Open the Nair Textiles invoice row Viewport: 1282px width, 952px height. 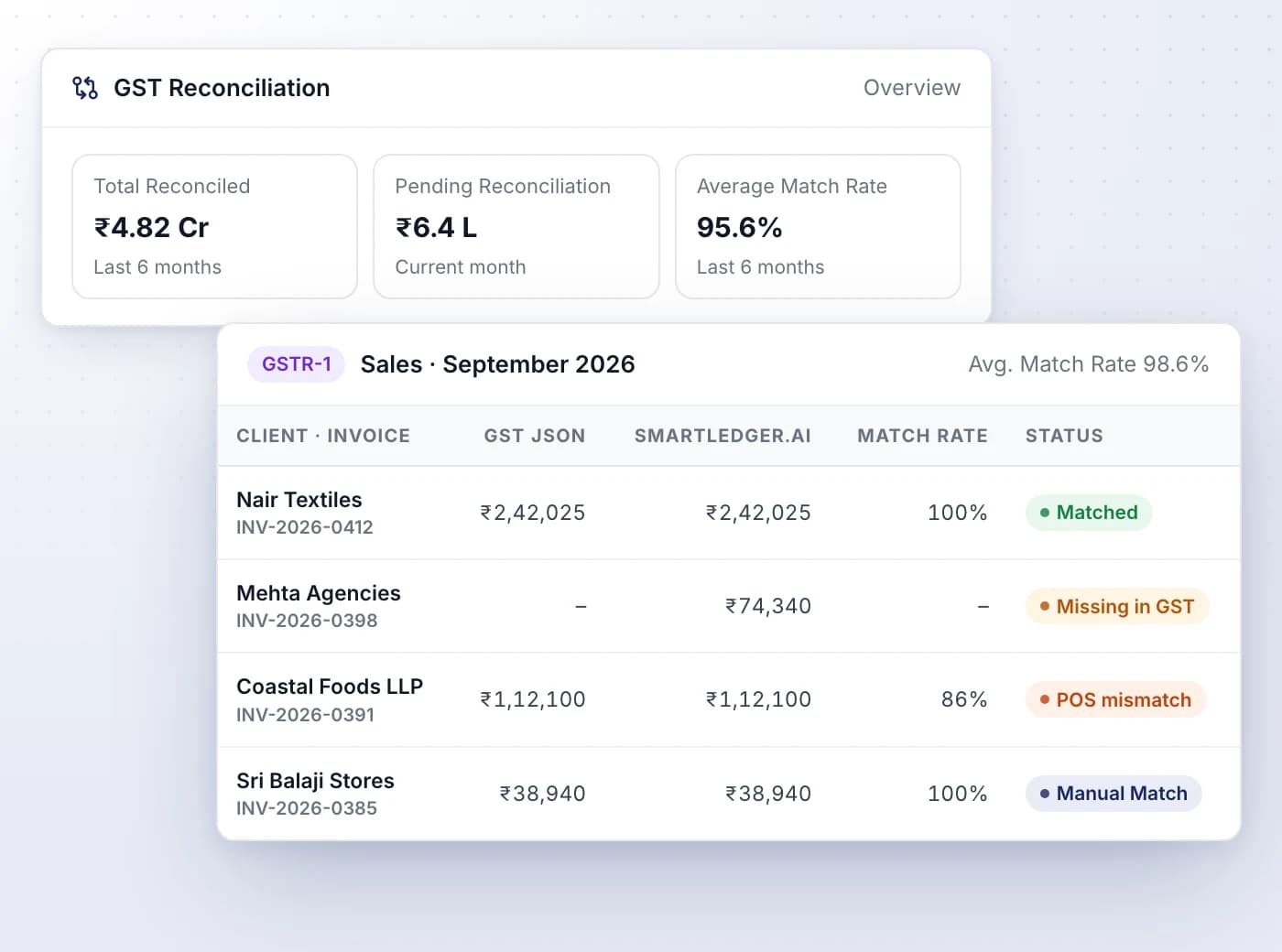tap(729, 513)
